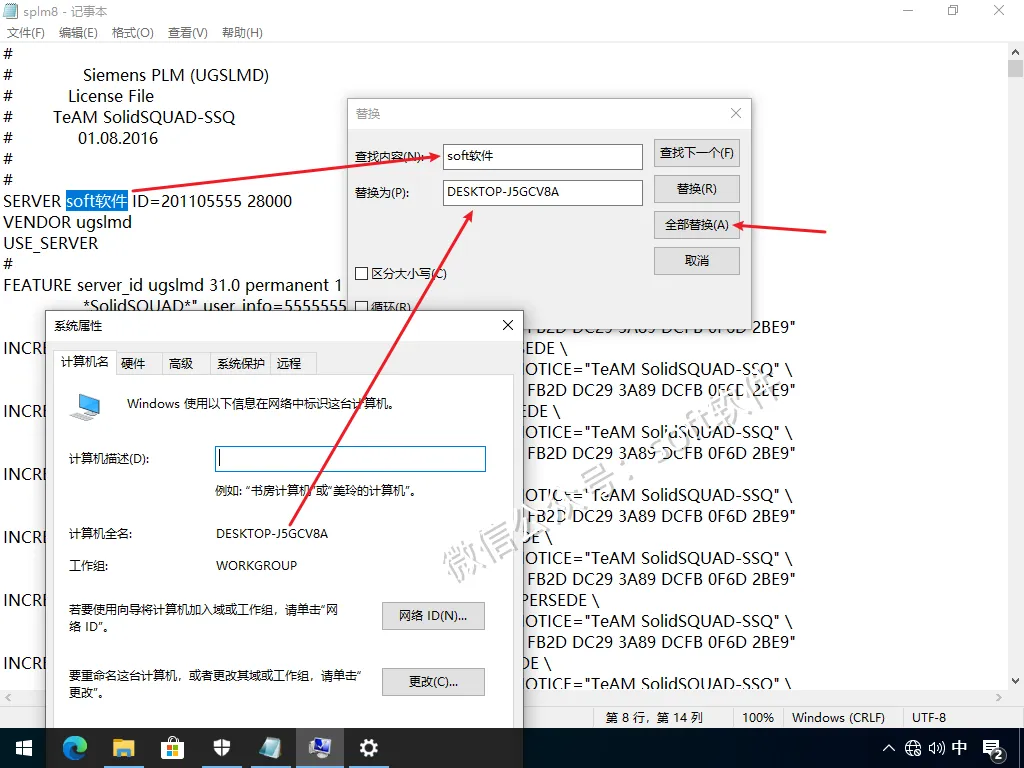This screenshot has height=768, width=1024.
Task: Click the vertical scrollbar up arrow
Action: click(x=1015, y=52)
